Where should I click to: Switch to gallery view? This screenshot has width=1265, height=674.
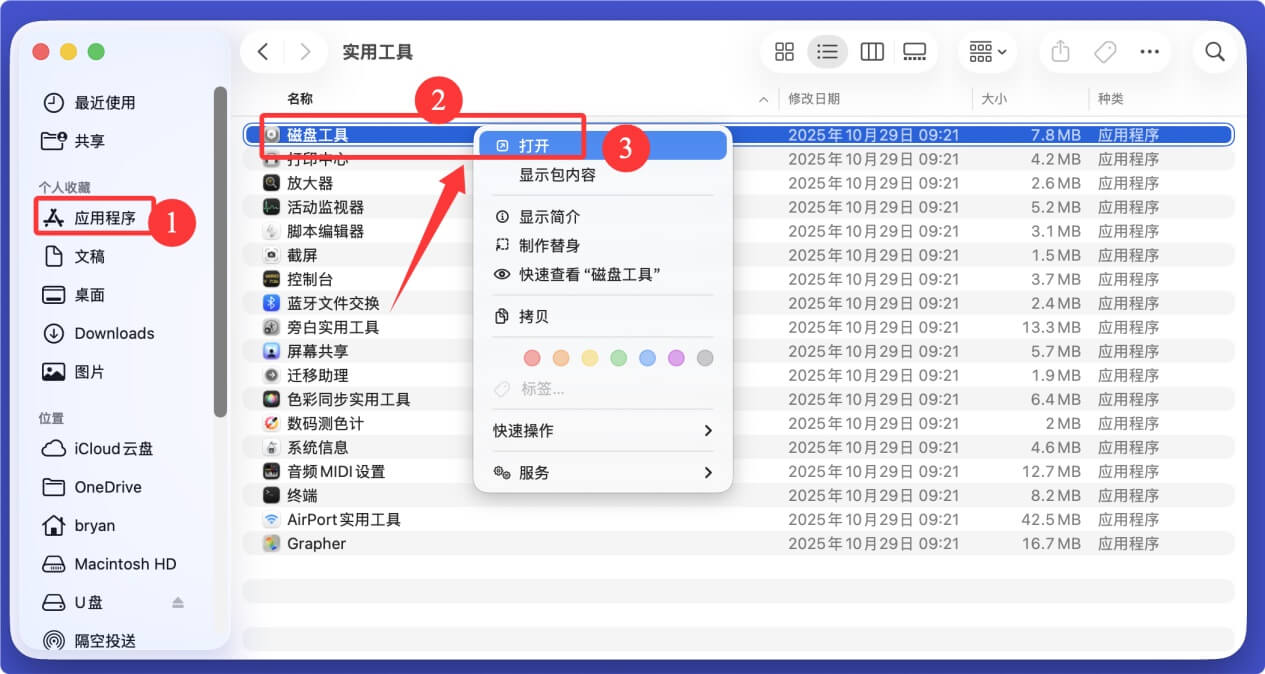coord(914,51)
